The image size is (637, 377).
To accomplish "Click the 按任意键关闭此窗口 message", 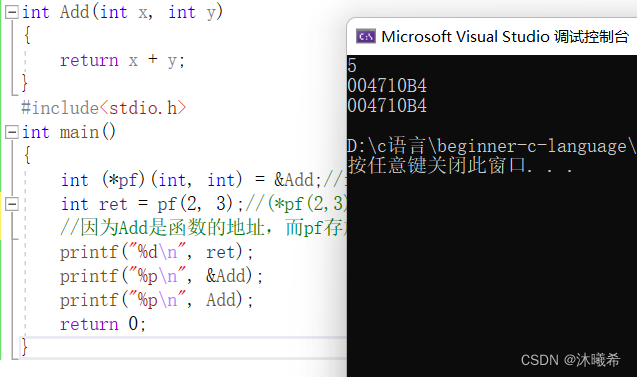I will pos(460,166).
